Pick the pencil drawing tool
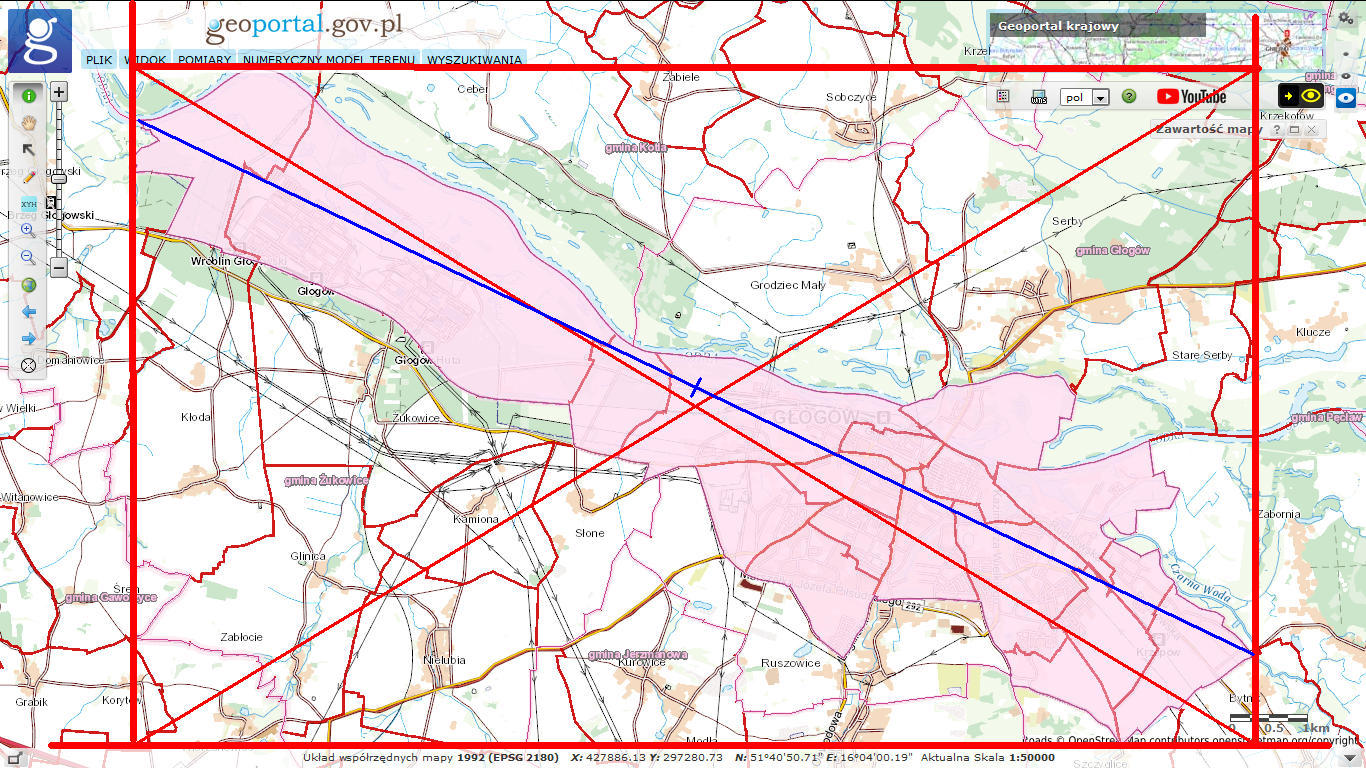1366x768 pixels. (x=28, y=177)
